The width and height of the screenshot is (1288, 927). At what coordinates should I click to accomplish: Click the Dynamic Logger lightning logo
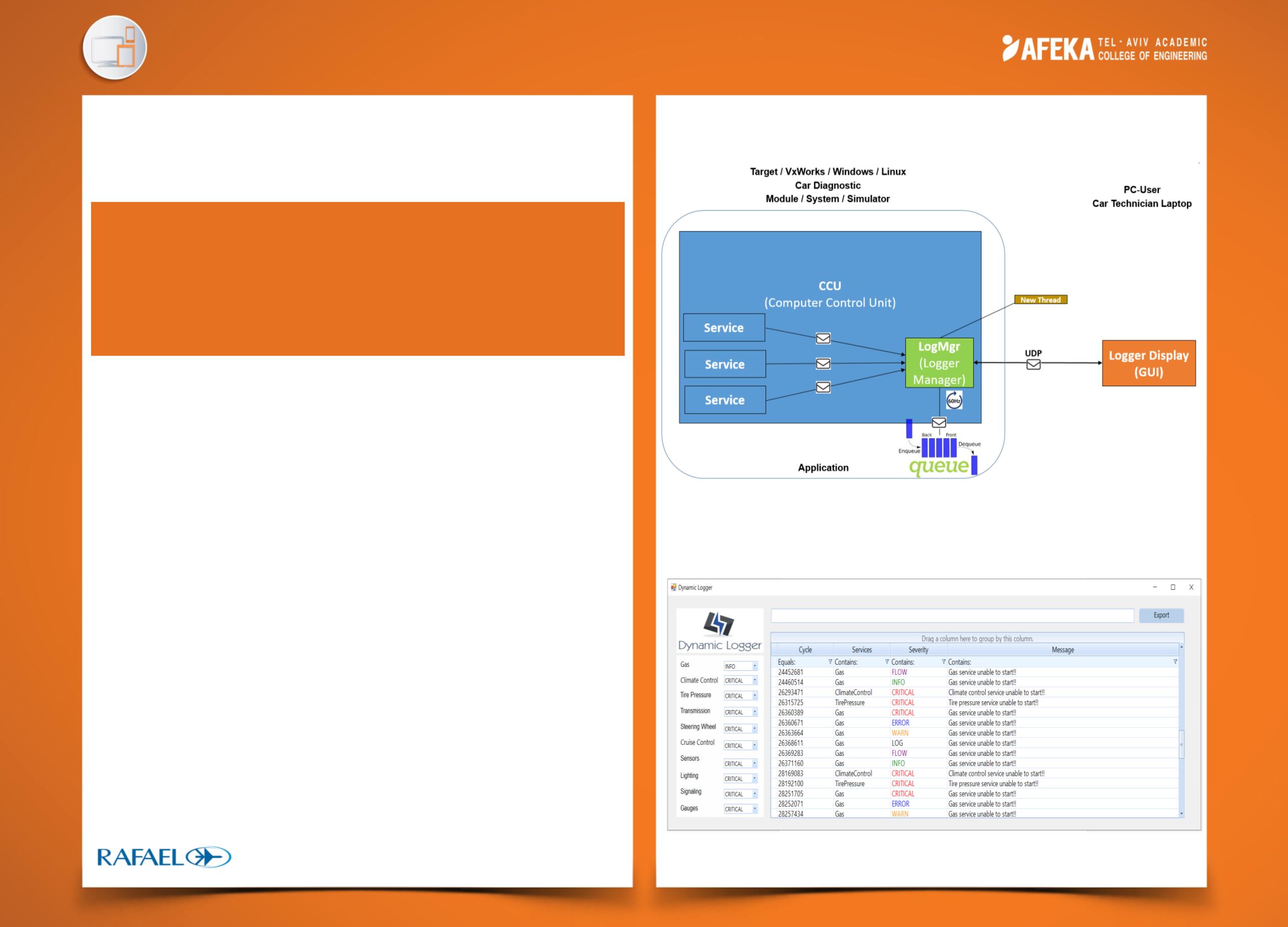(x=719, y=624)
